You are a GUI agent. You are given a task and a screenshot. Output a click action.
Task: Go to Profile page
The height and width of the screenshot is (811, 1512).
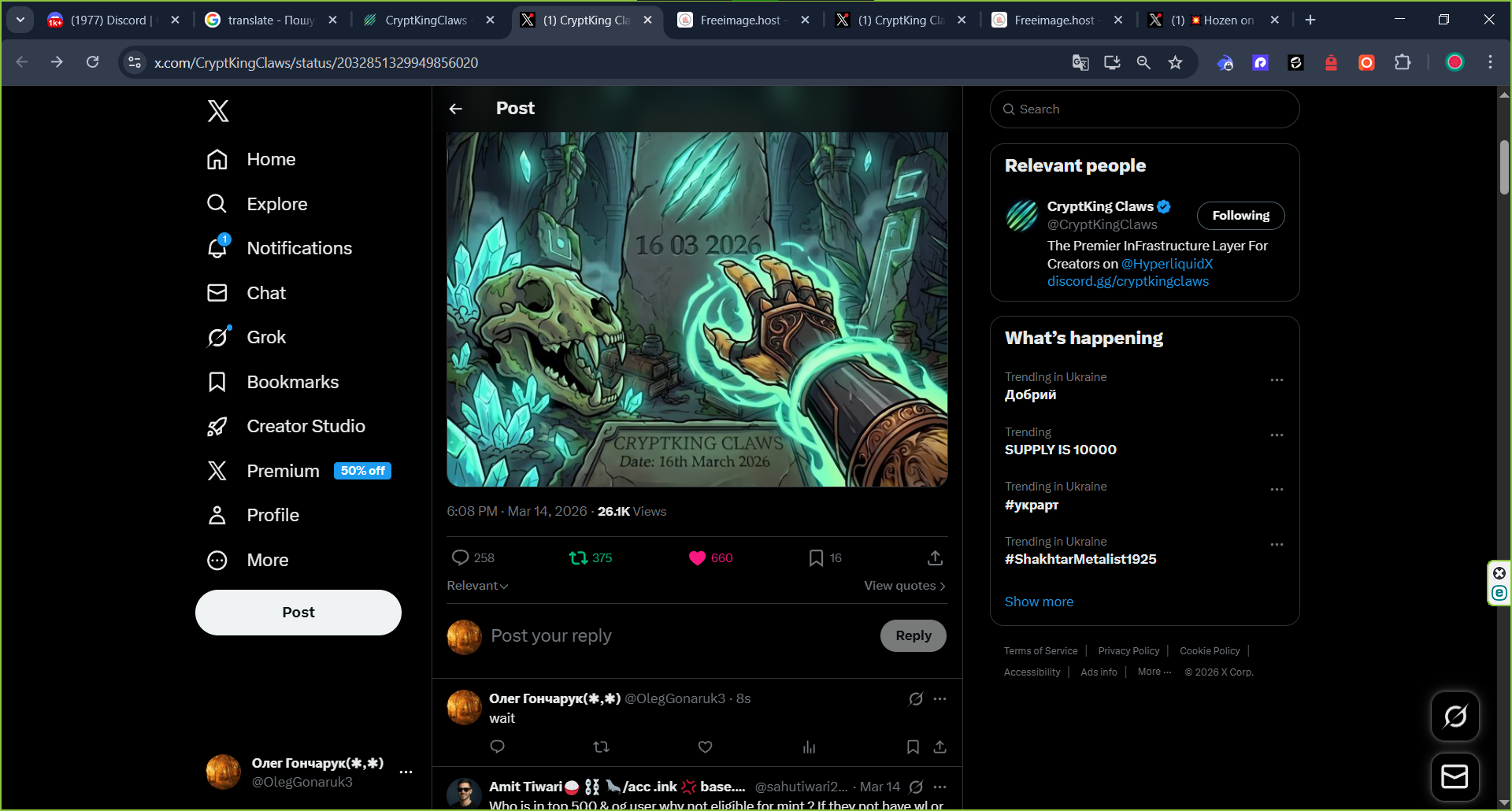point(252,515)
